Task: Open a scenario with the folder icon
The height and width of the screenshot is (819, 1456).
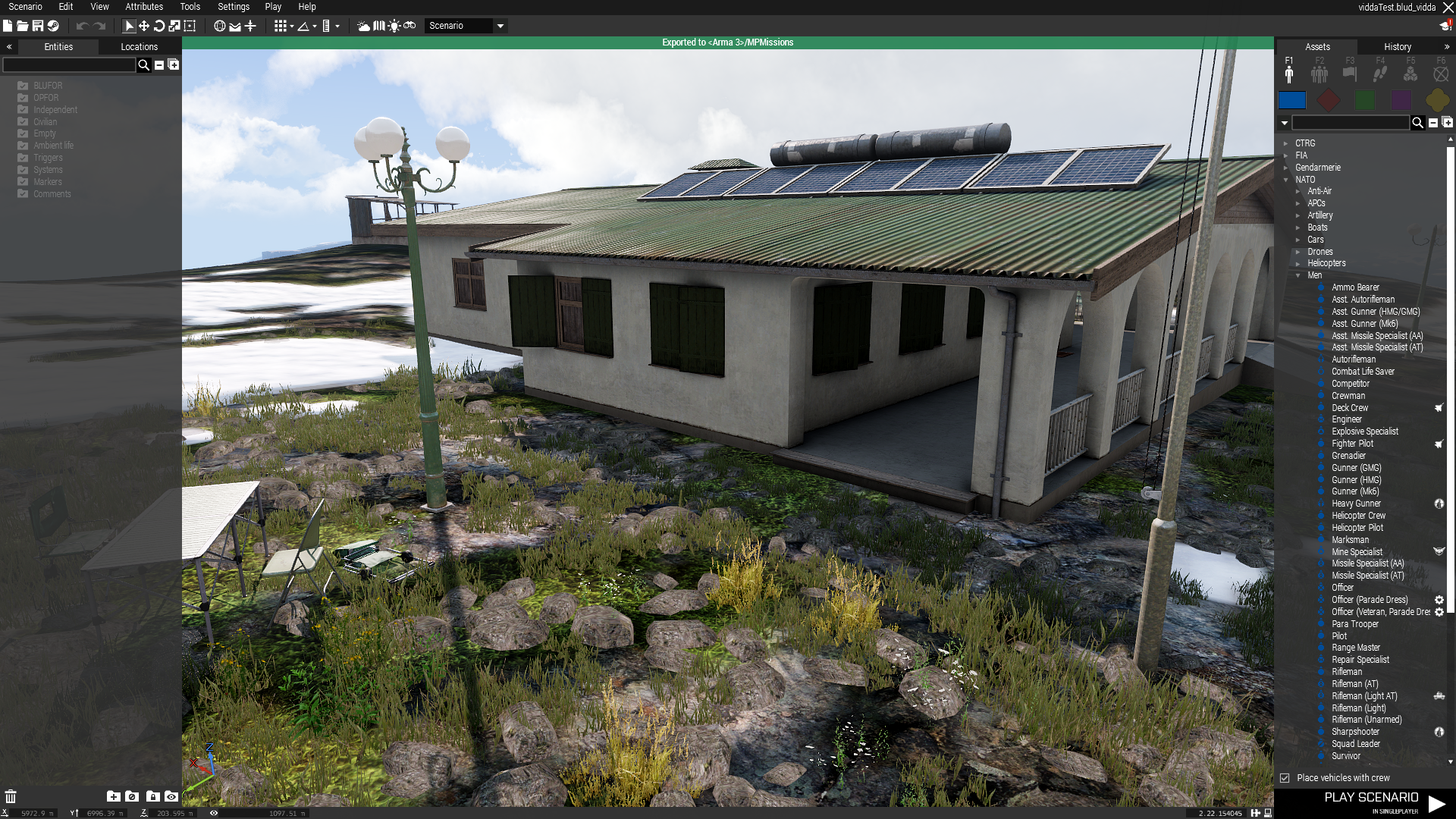Action: click(23, 26)
